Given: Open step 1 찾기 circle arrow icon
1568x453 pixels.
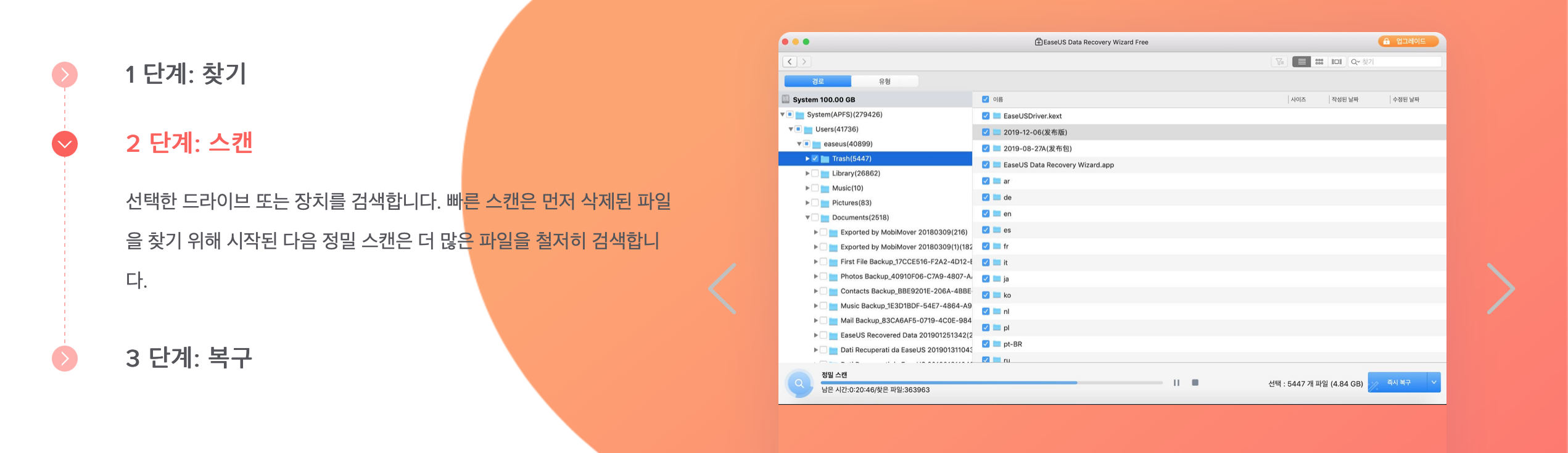Looking at the screenshot, I should point(65,75).
